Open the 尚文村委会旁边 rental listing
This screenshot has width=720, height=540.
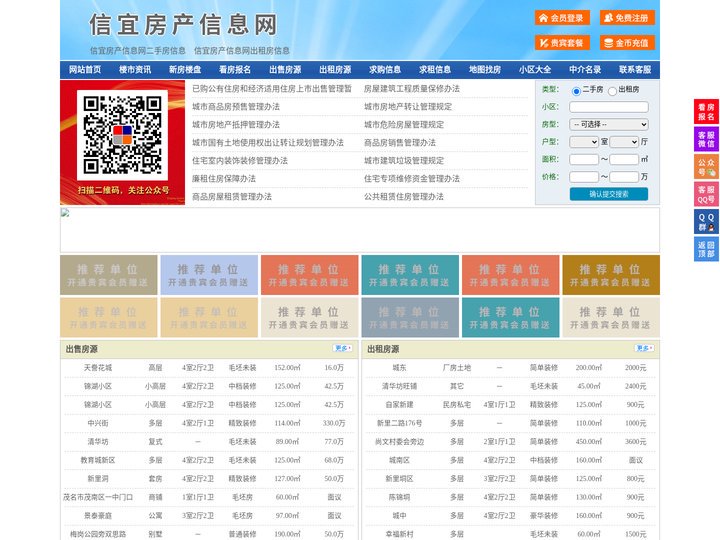pyautogui.click(x=399, y=442)
